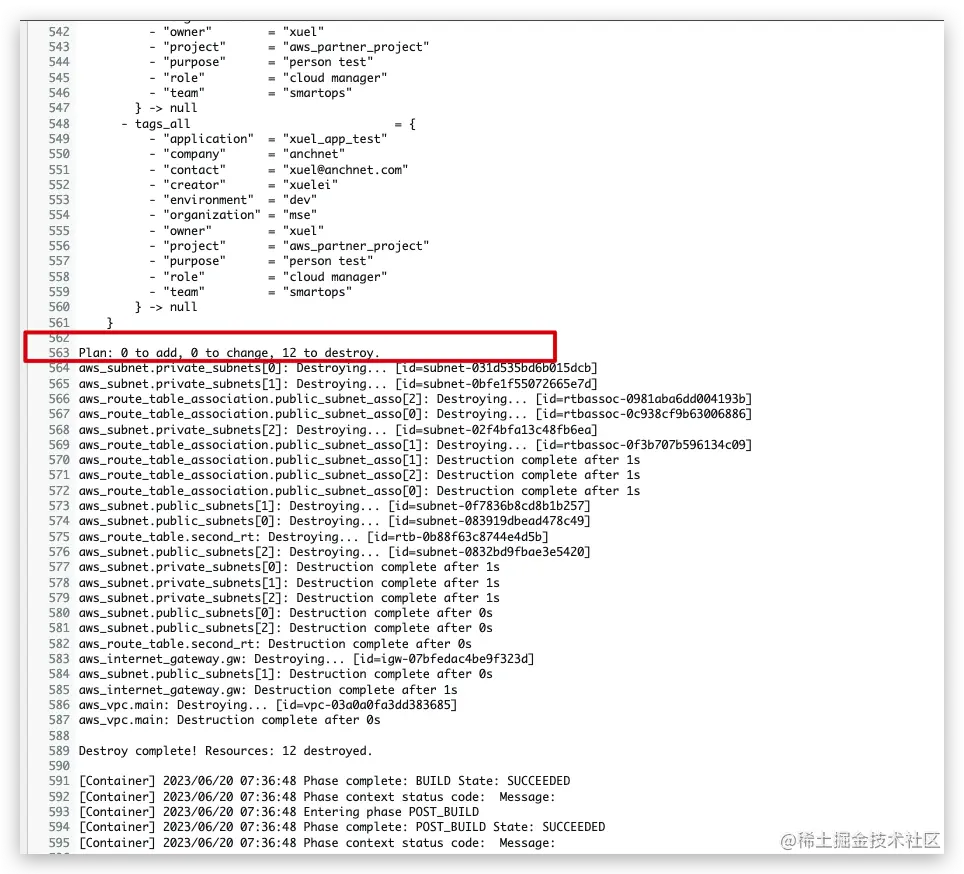Click line 547 '} -> null'
The width and height of the screenshot is (964, 874).
[166, 108]
